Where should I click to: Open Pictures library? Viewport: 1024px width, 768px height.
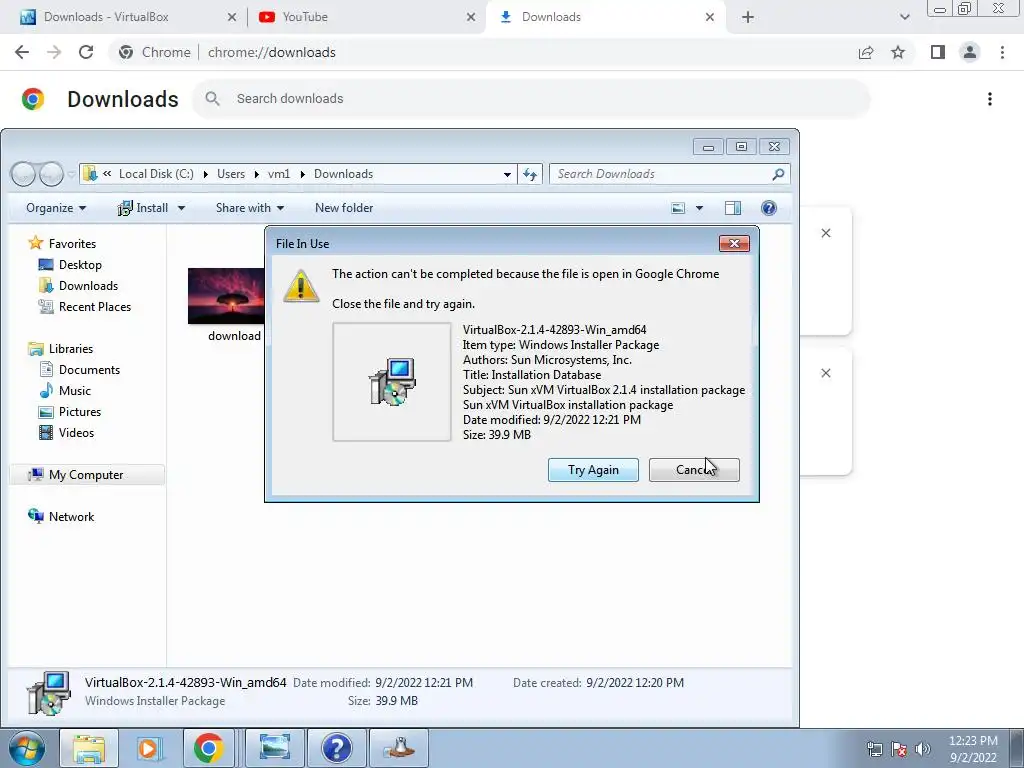(80, 411)
